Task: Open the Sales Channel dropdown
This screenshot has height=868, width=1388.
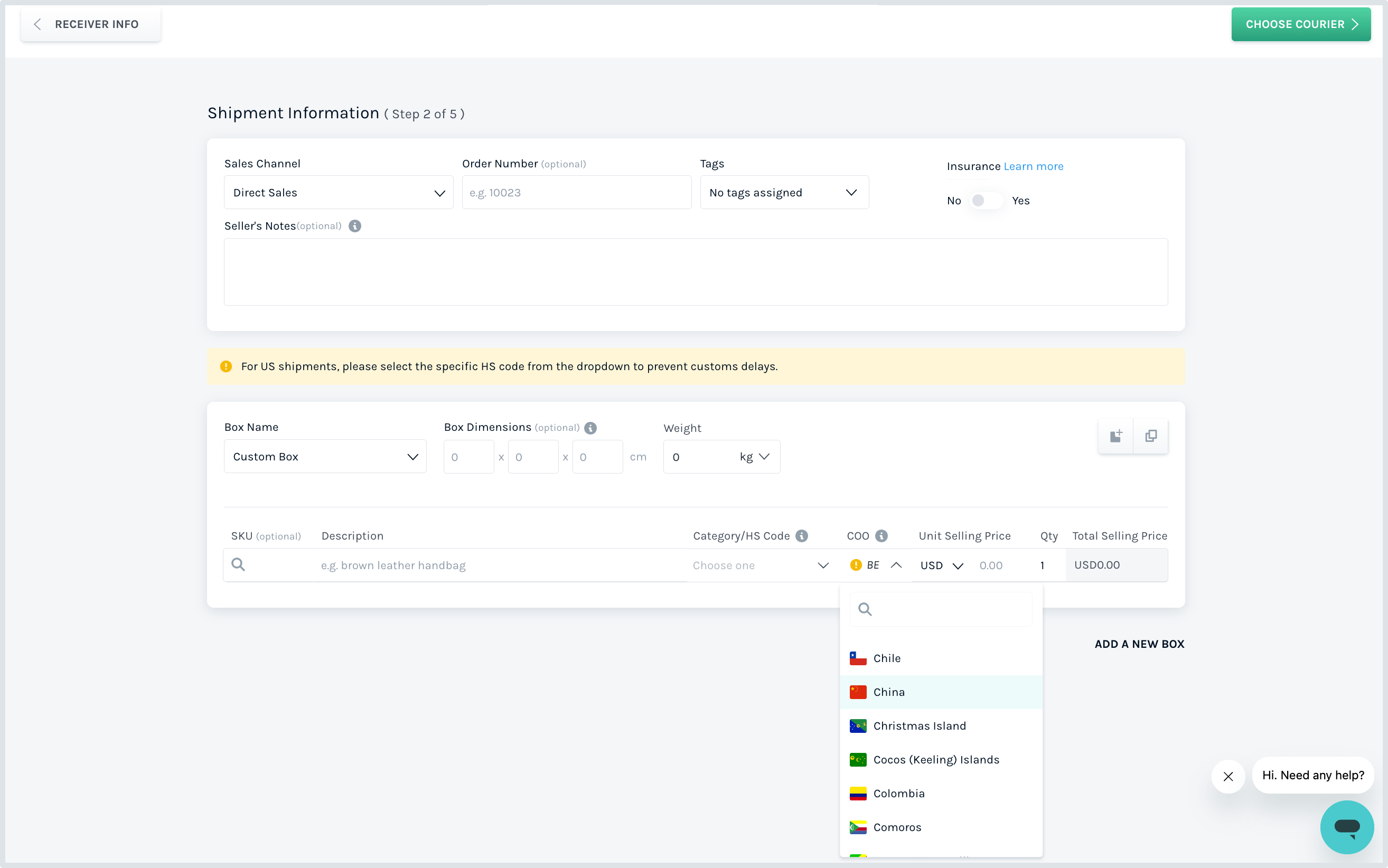Action: [338, 192]
